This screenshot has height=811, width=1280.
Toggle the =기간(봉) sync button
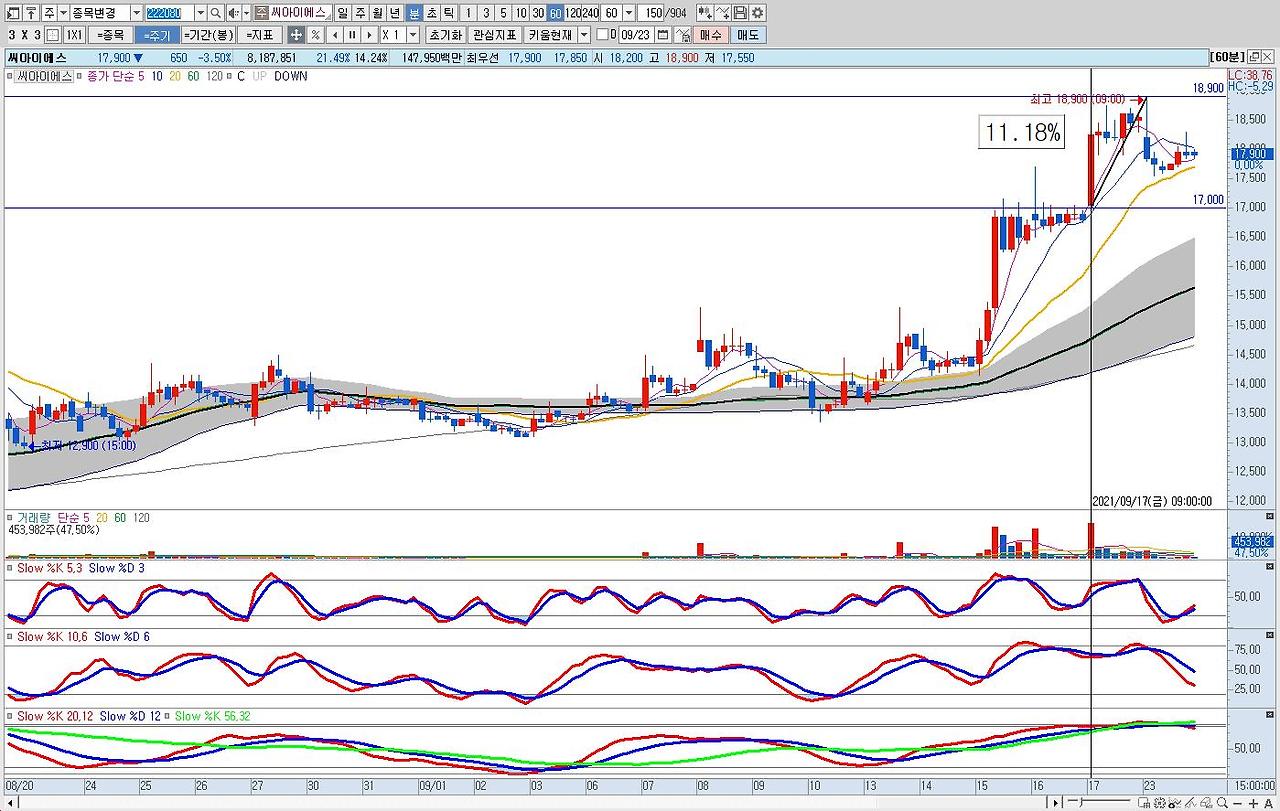[209, 35]
